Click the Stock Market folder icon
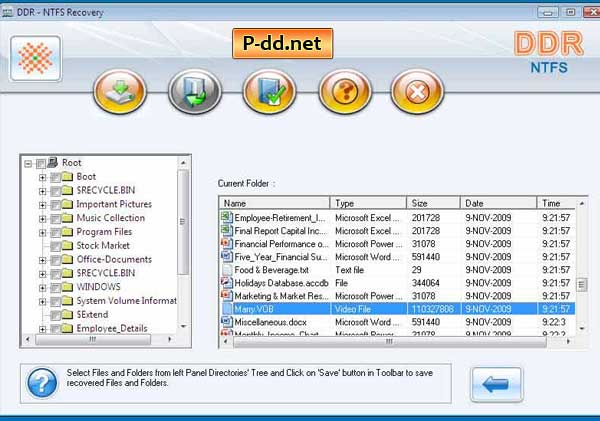The image size is (600, 421). 67,245
